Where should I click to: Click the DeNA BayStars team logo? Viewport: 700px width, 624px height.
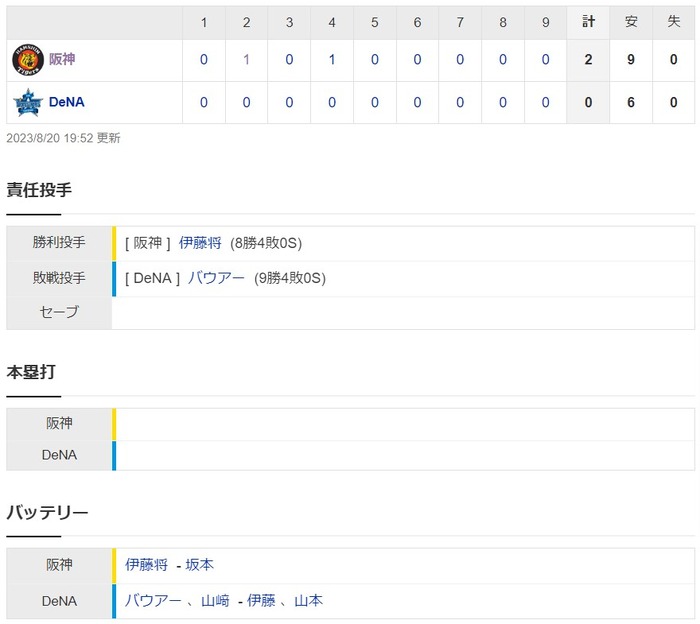tap(27, 102)
